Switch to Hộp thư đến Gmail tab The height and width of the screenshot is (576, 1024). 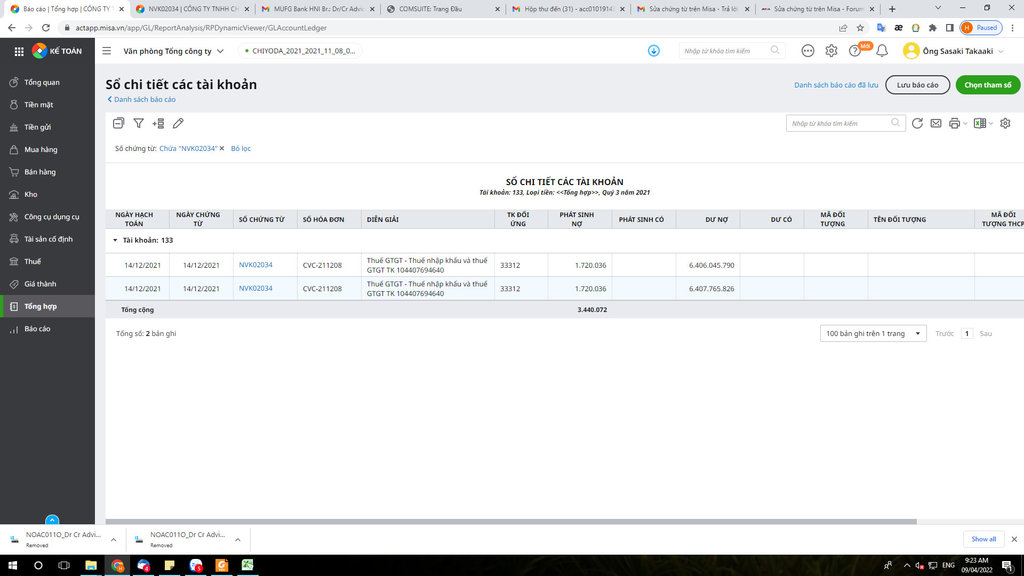click(x=566, y=9)
